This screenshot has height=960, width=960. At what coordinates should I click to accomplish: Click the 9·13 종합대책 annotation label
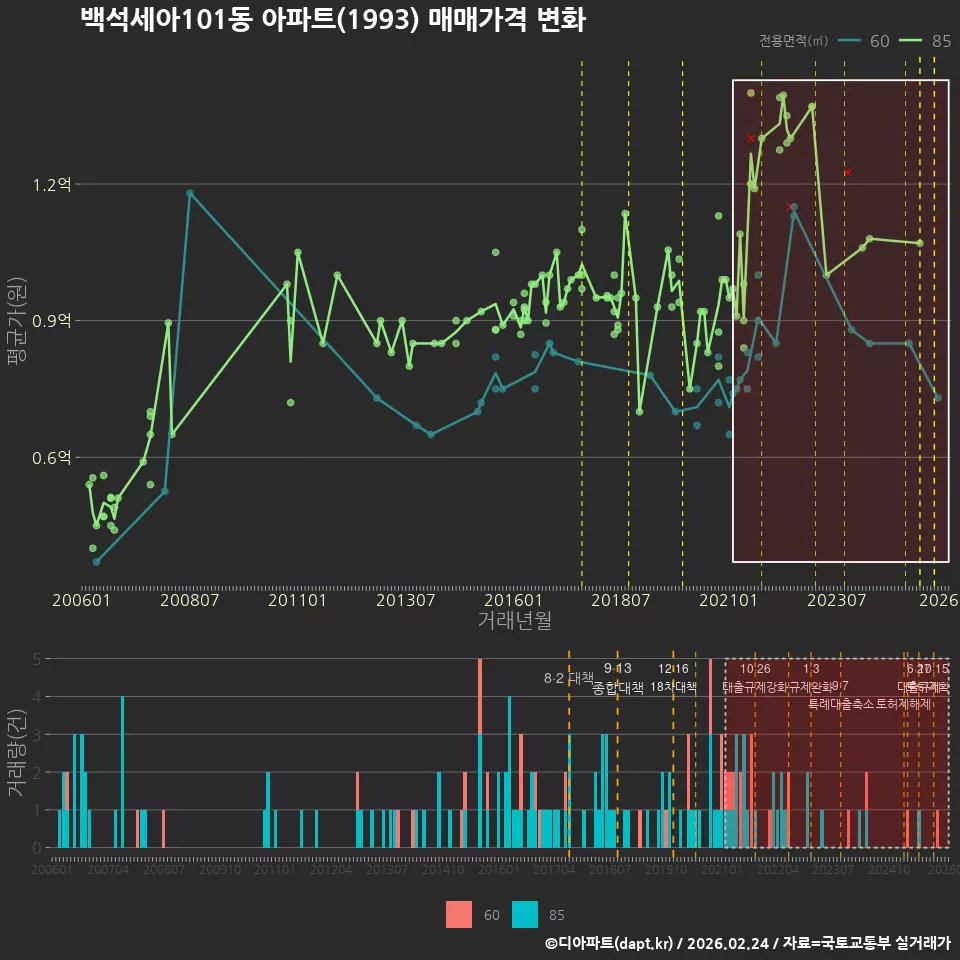coord(618,678)
